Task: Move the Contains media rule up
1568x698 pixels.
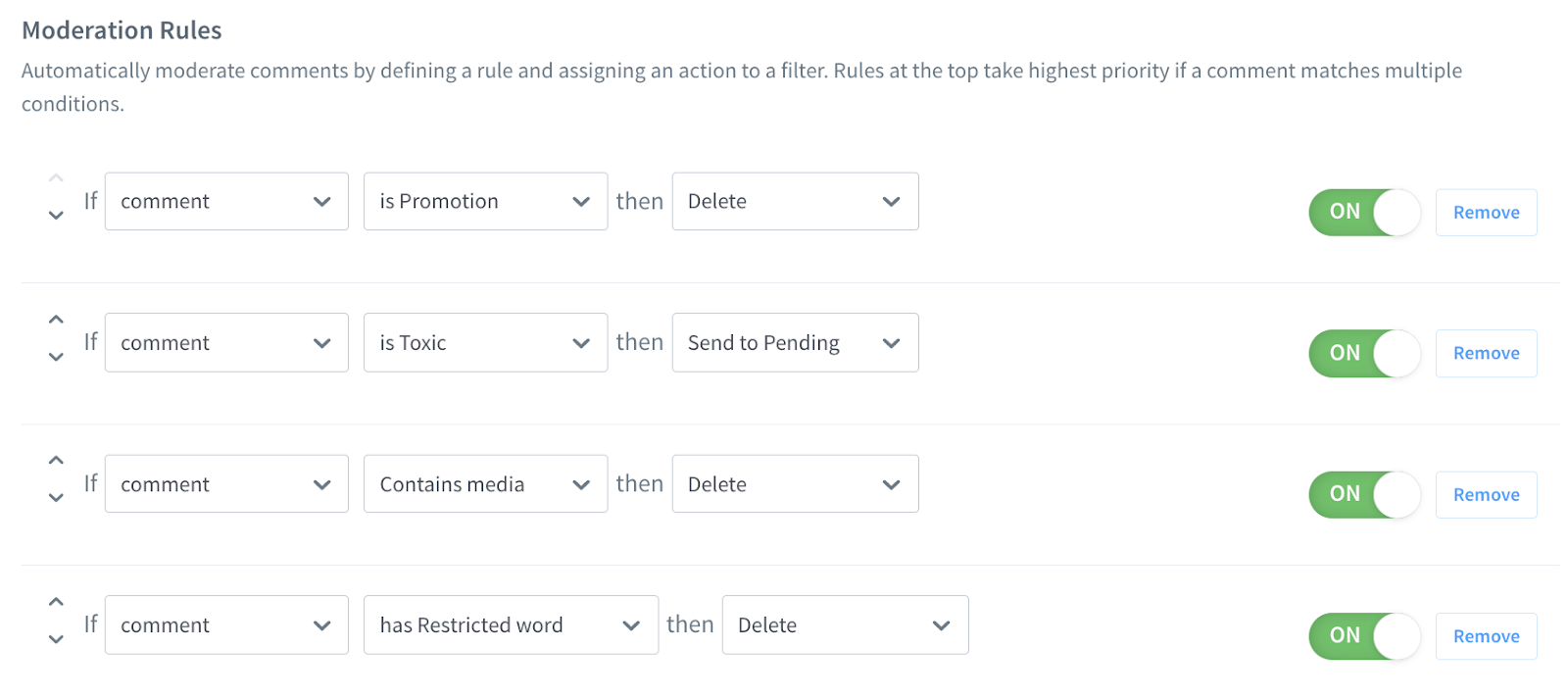Action: point(56,461)
